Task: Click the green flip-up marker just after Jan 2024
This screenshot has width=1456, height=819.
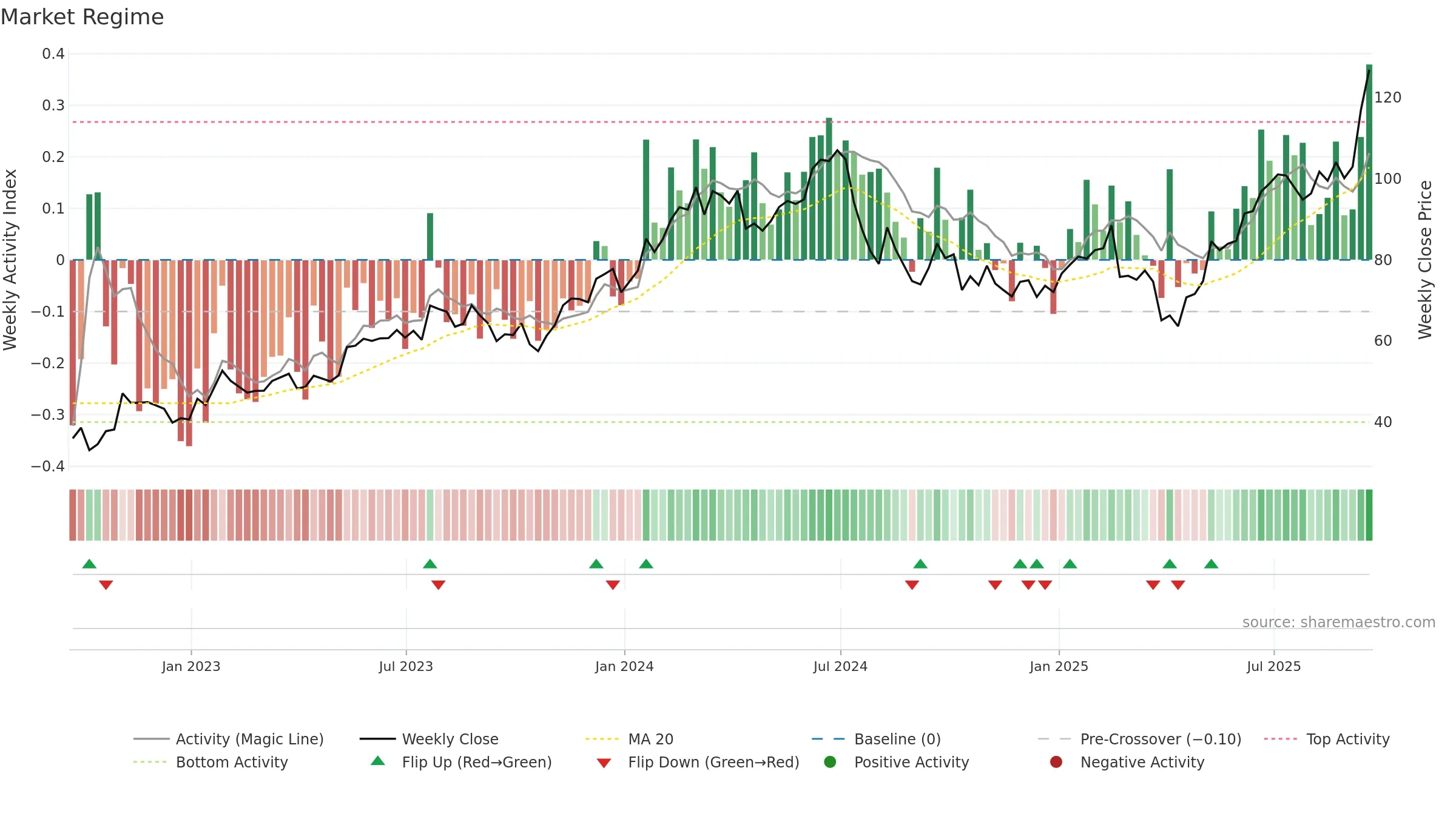Action: tap(646, 564)
